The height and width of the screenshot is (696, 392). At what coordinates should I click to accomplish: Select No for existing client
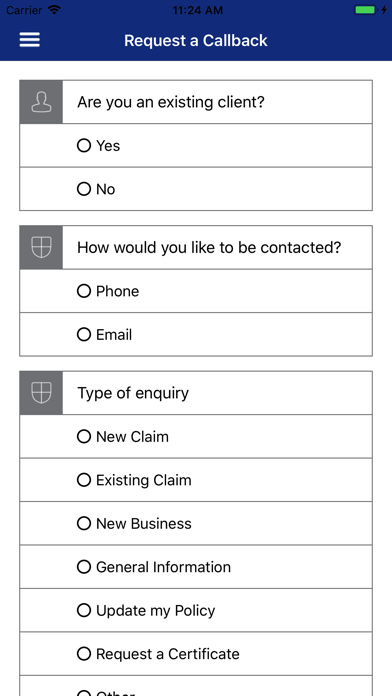pyautogui.click(x=196, y=189)
